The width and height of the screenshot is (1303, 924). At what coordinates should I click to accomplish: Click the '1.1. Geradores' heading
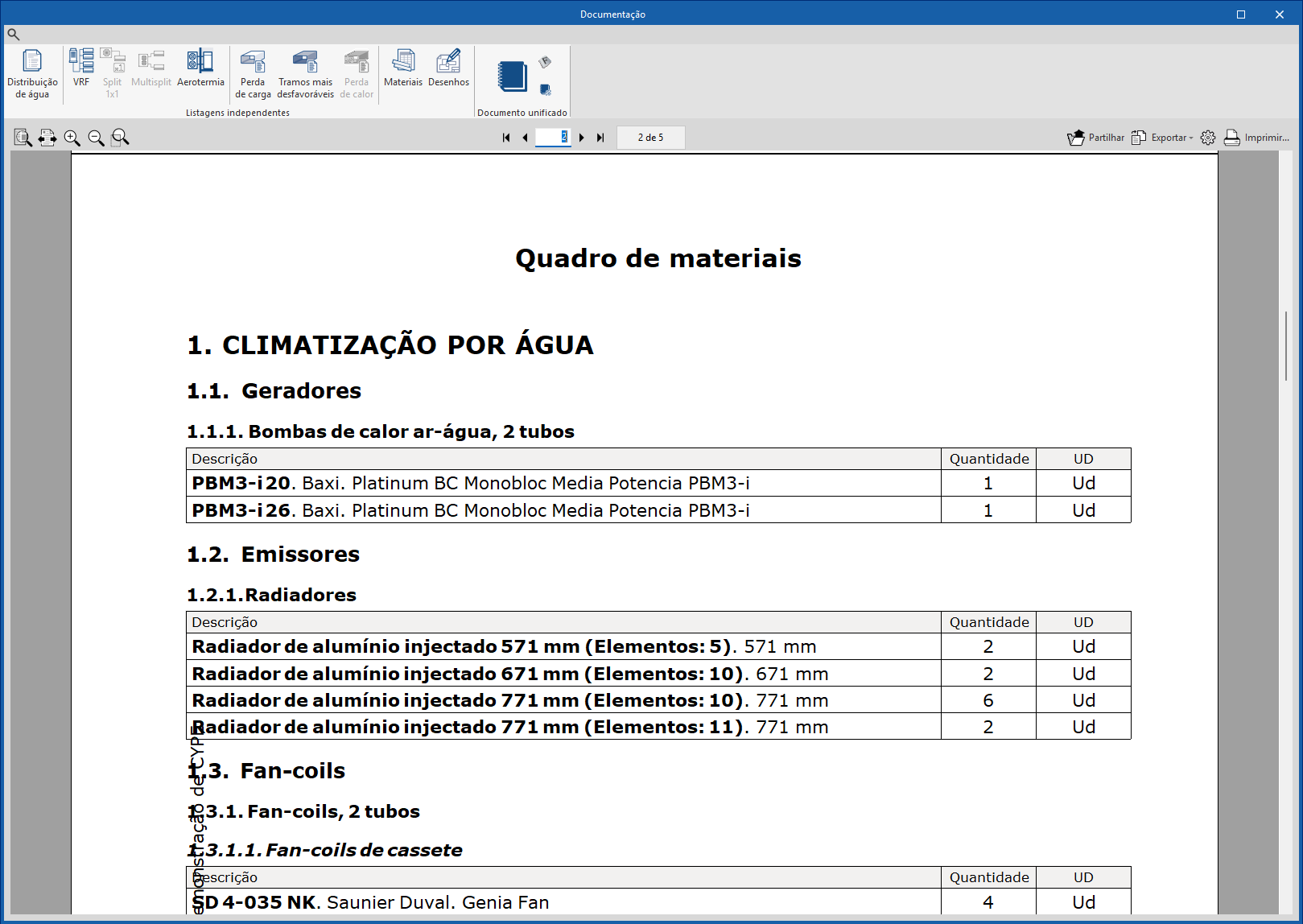(274, 391)
